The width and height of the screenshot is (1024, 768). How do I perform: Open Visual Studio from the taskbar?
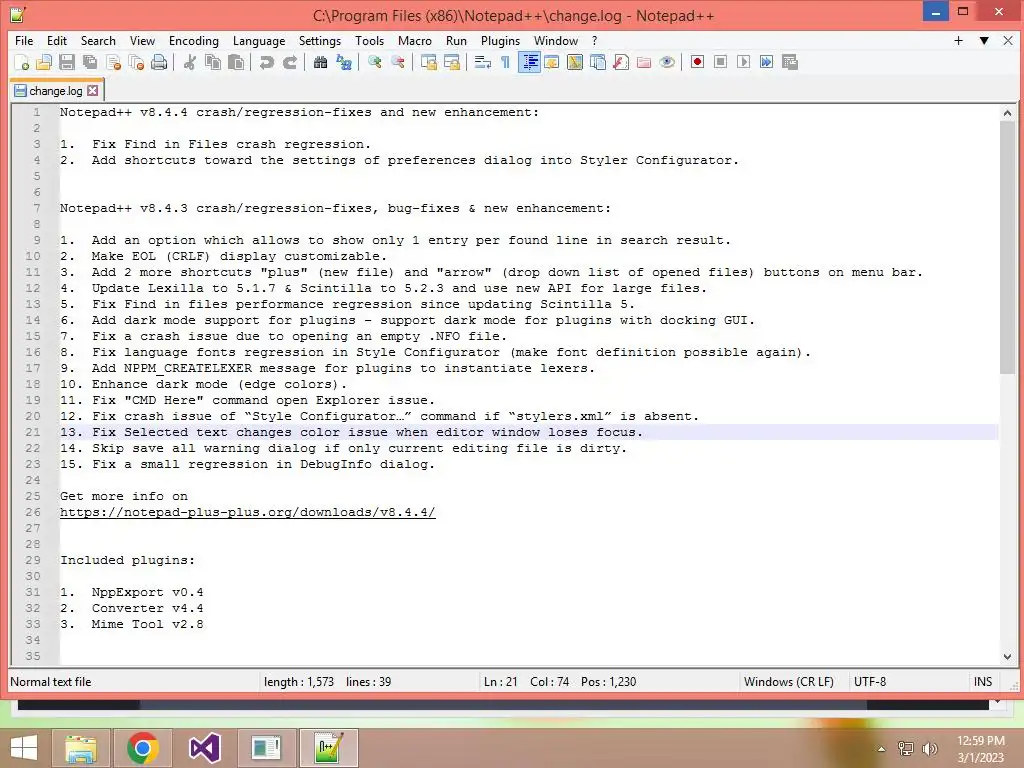coord(204,748)
